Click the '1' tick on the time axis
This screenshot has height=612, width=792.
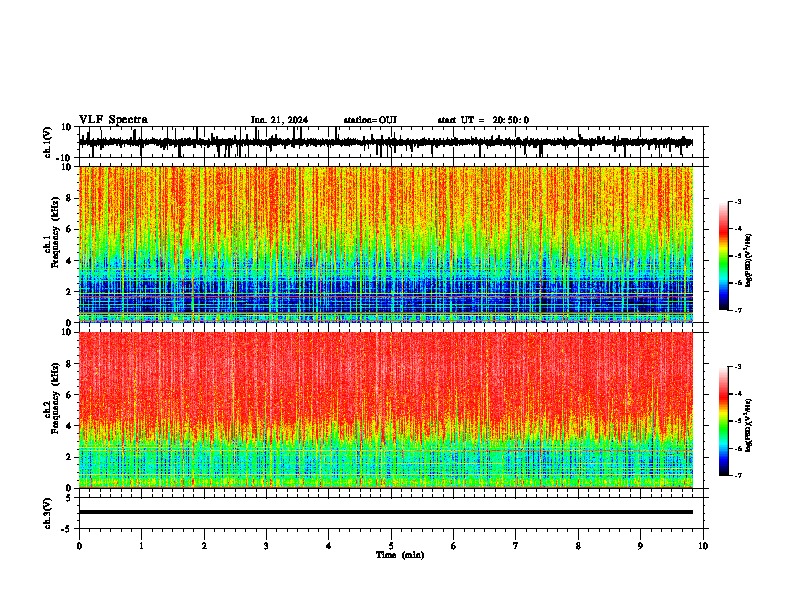(141, 546)
